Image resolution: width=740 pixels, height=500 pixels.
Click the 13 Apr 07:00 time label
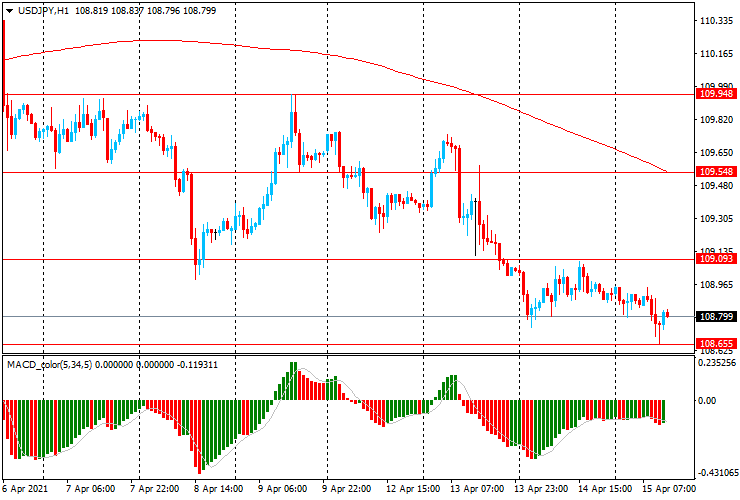point(477,488)
